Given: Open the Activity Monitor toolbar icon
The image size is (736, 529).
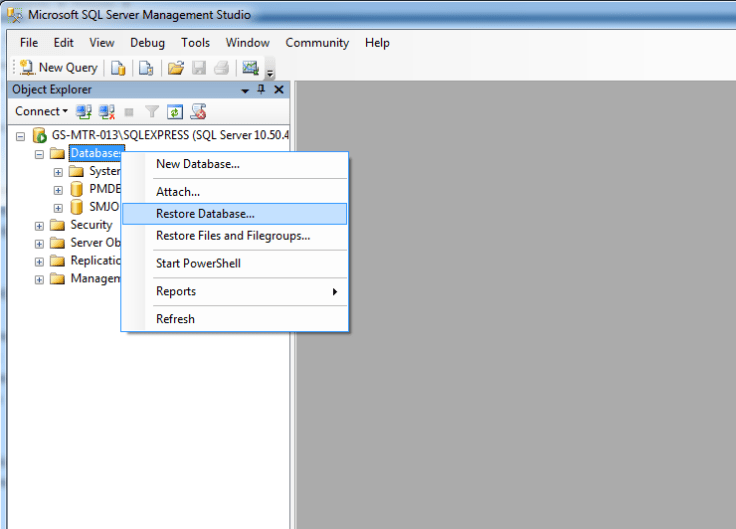Looking at the screenshot, I should click(x=250, y=68).
